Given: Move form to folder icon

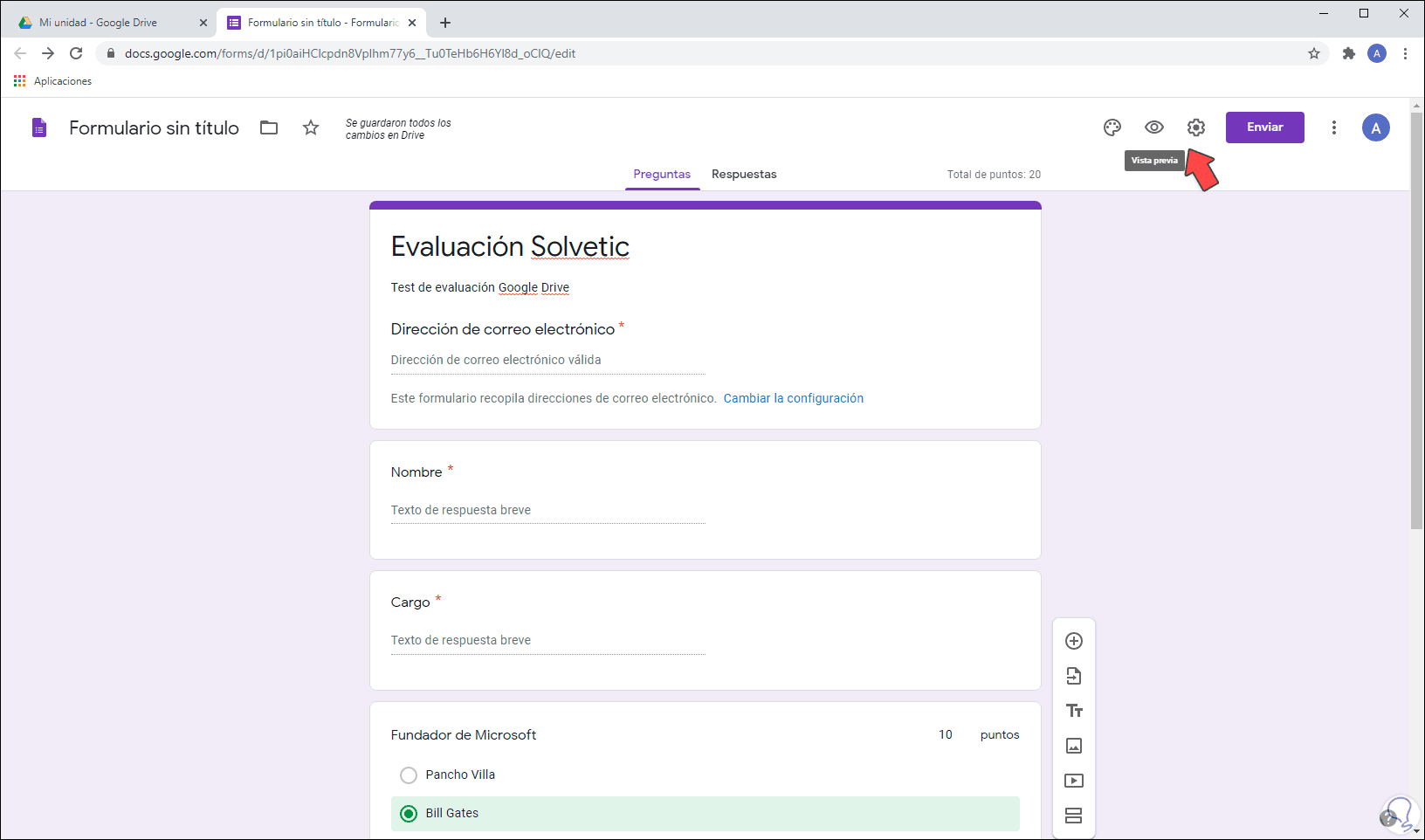Looking at the screenshot, I should pos(269,127).
